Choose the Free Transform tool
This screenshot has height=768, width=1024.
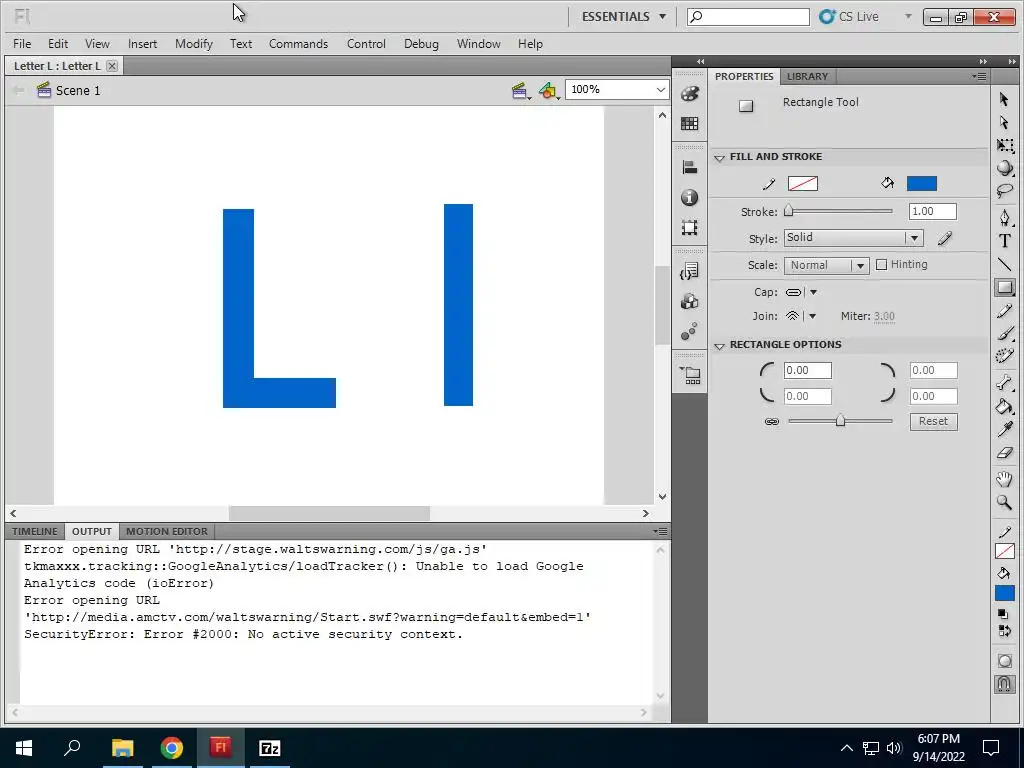click(x=1004, y=145)
